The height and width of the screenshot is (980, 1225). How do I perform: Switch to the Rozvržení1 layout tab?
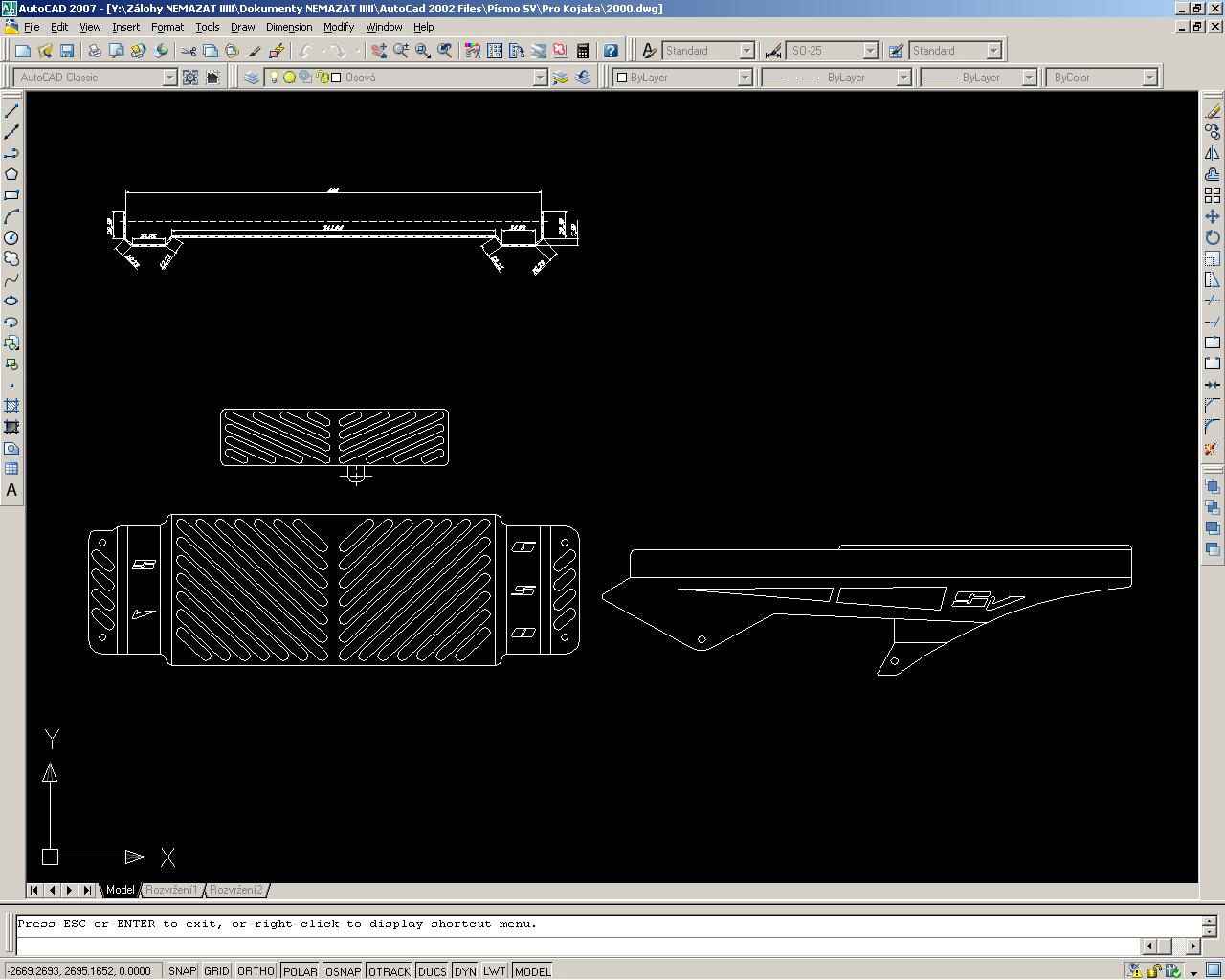pos(172,890)
